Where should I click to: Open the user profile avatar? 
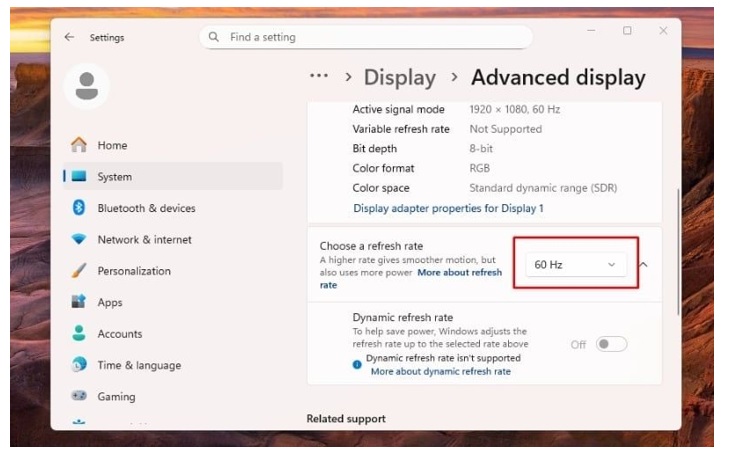click(x=86, y=87)
